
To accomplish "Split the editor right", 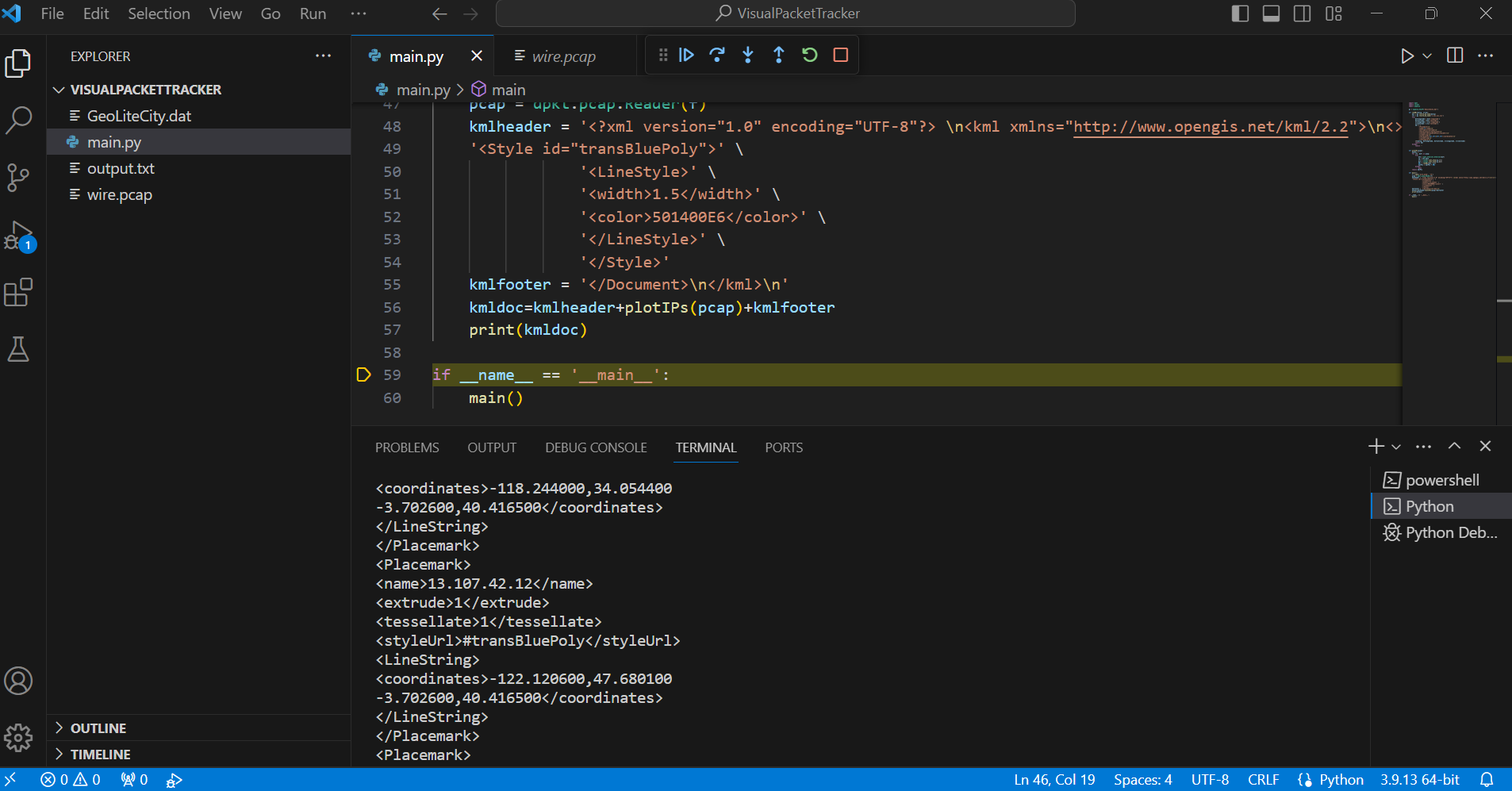I will pyautogui.click(x=1455, y=56).
